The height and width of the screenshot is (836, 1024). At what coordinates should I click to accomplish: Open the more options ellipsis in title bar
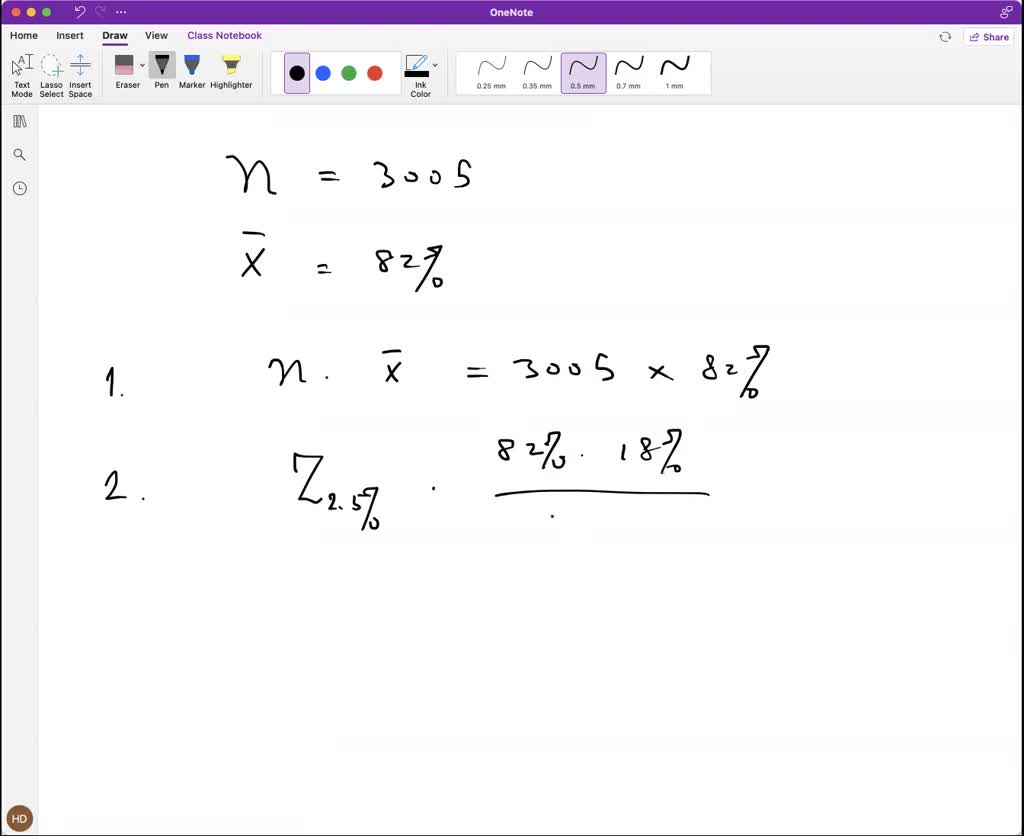click(121, 12)
